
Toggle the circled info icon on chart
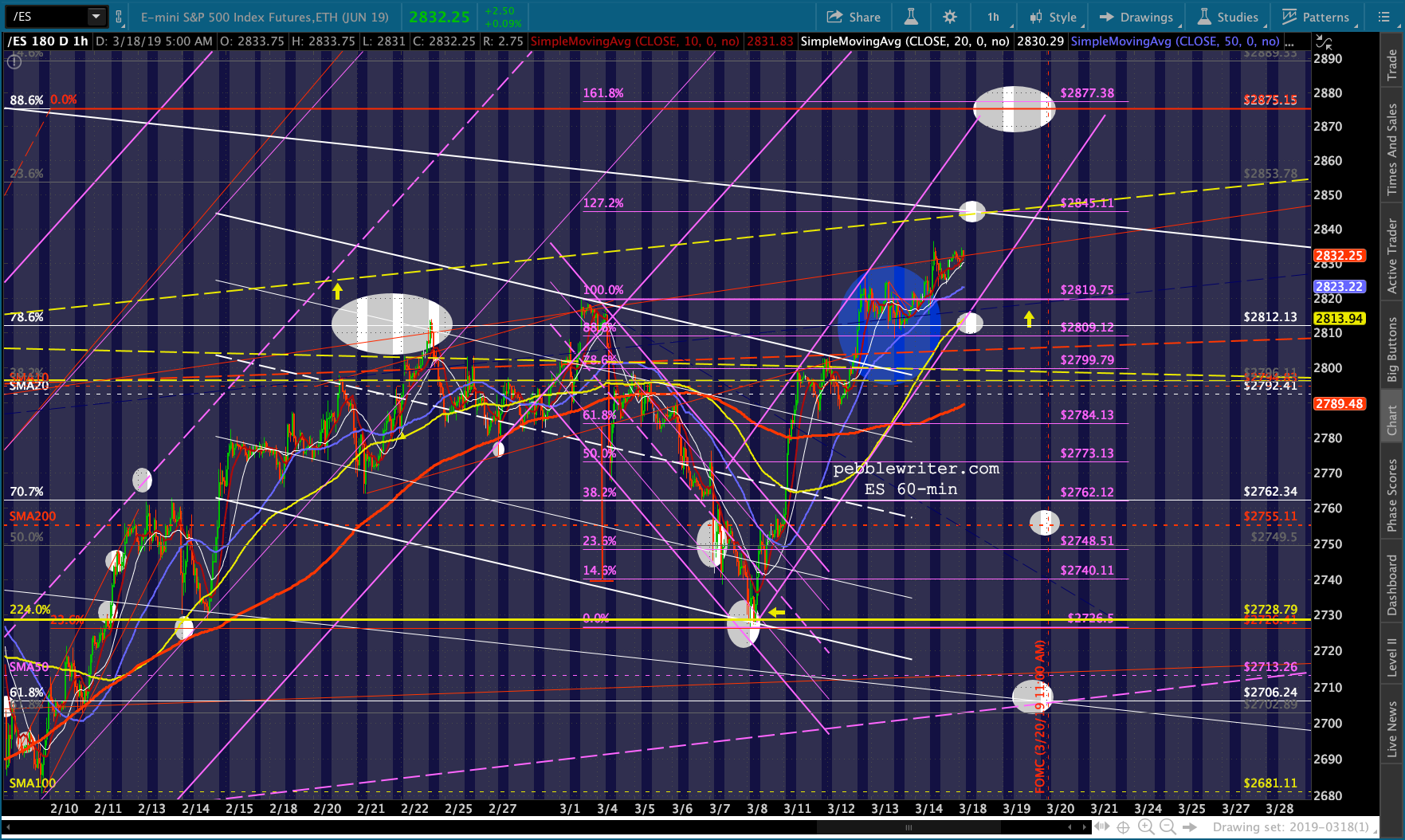point(14,61)
